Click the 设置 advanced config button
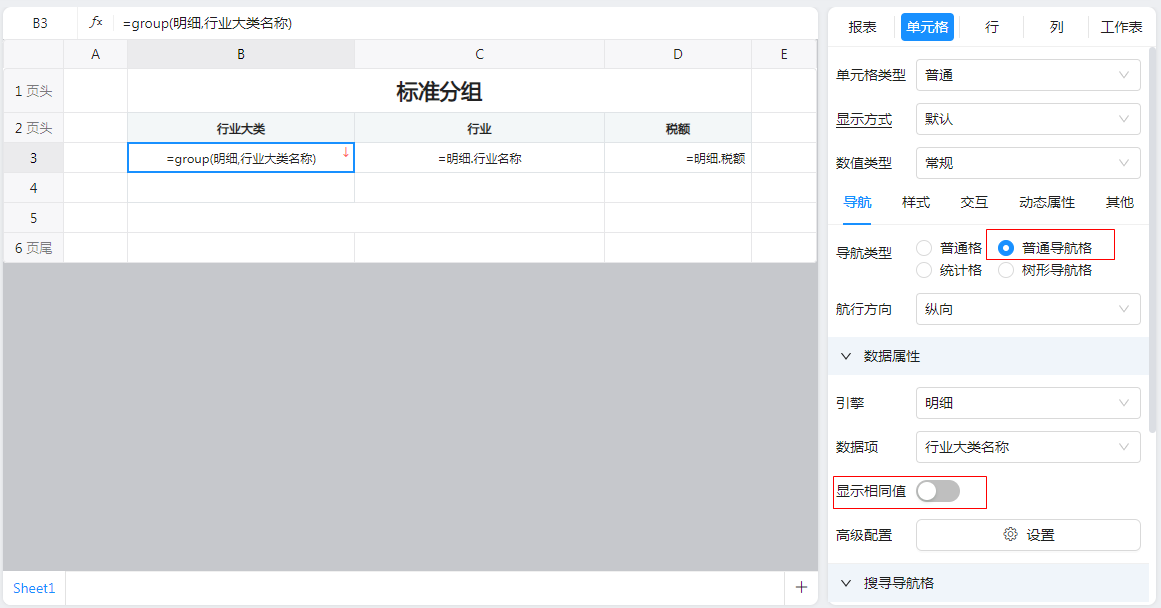1161x608 pixels. pyautogui.click(x=1027, y=535)
